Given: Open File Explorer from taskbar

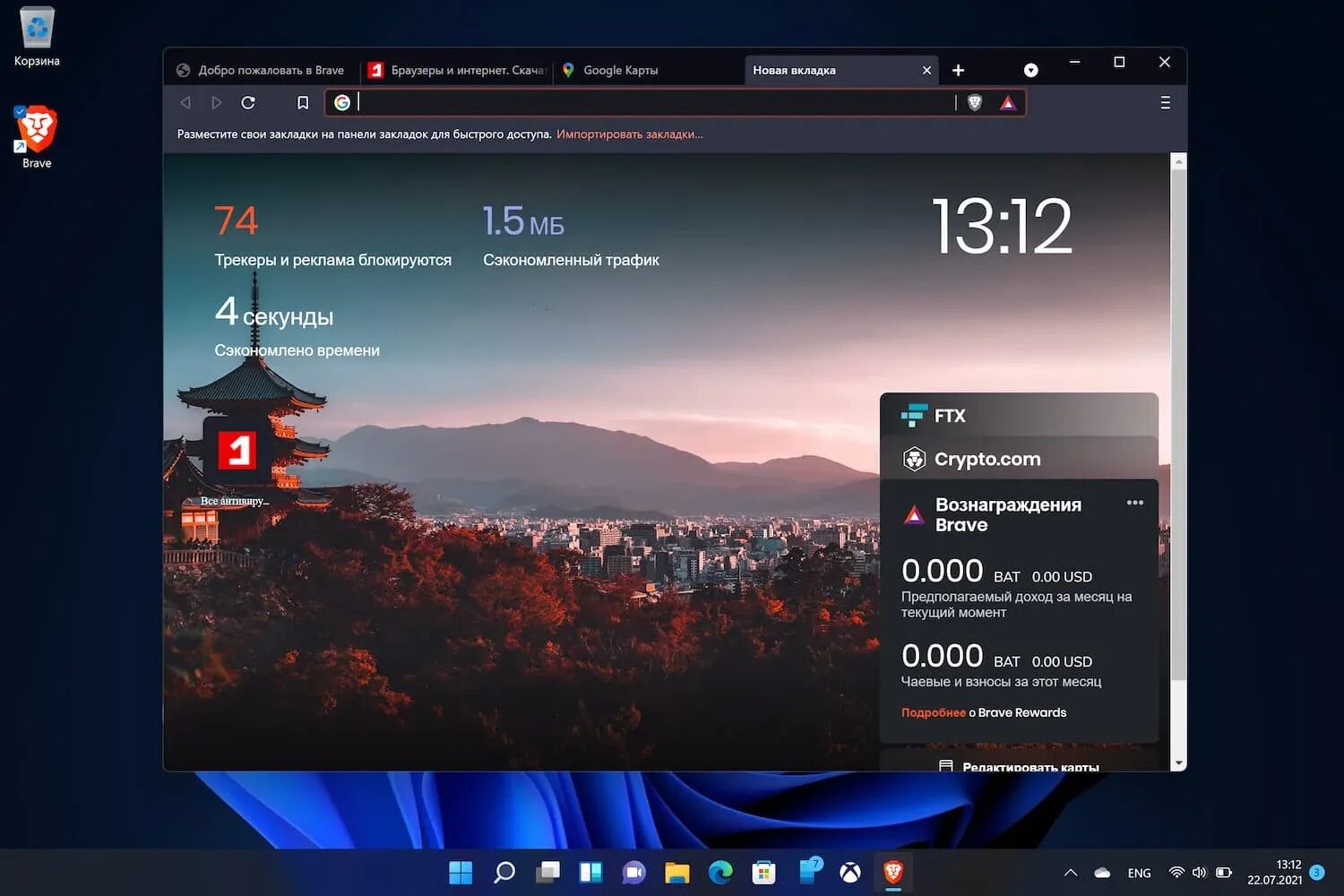Looking at the screenshot, I should [x=677, y=873].
